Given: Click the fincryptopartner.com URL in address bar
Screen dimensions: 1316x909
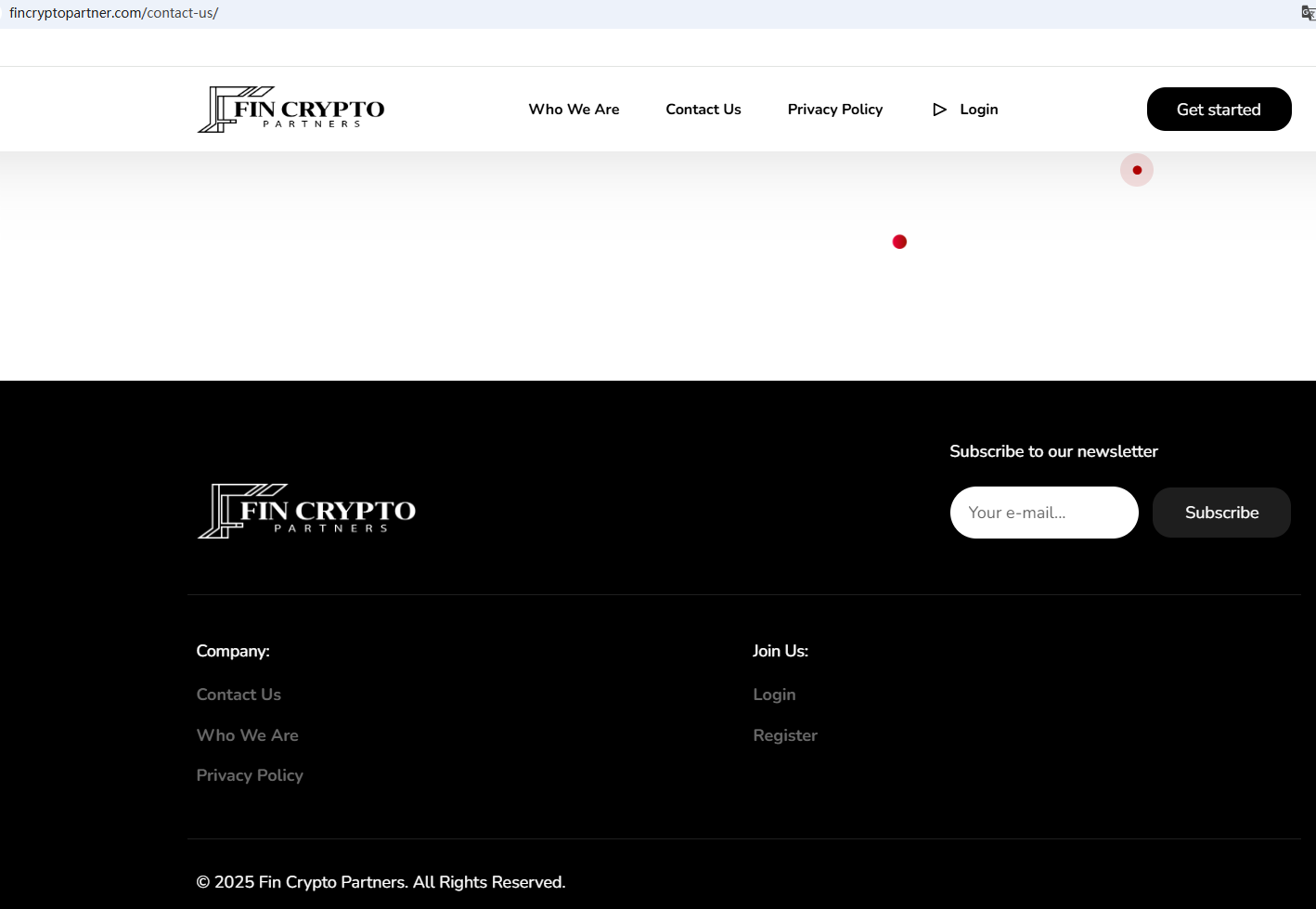Looking at the screenshot, I should pos(113,13).
